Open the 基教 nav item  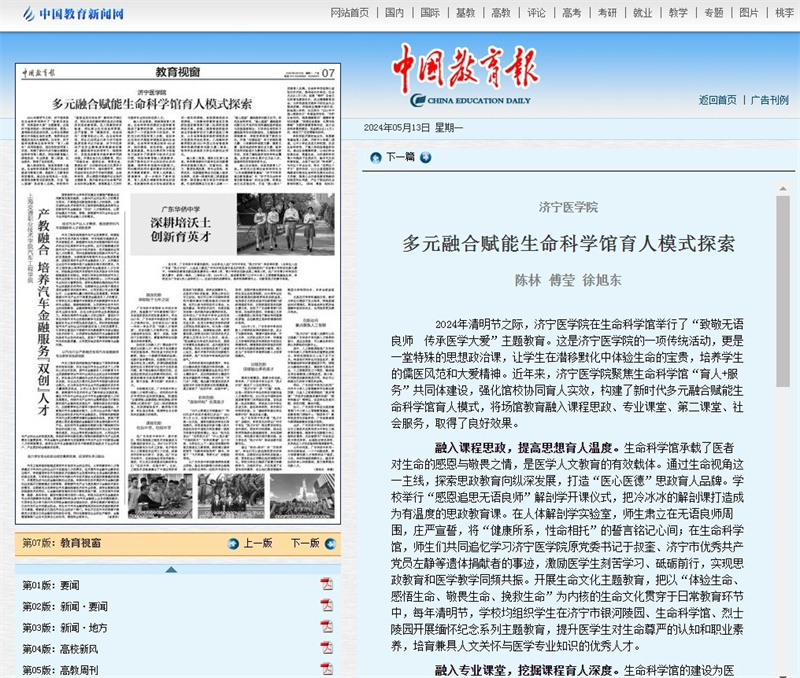(x=465, y=13)
